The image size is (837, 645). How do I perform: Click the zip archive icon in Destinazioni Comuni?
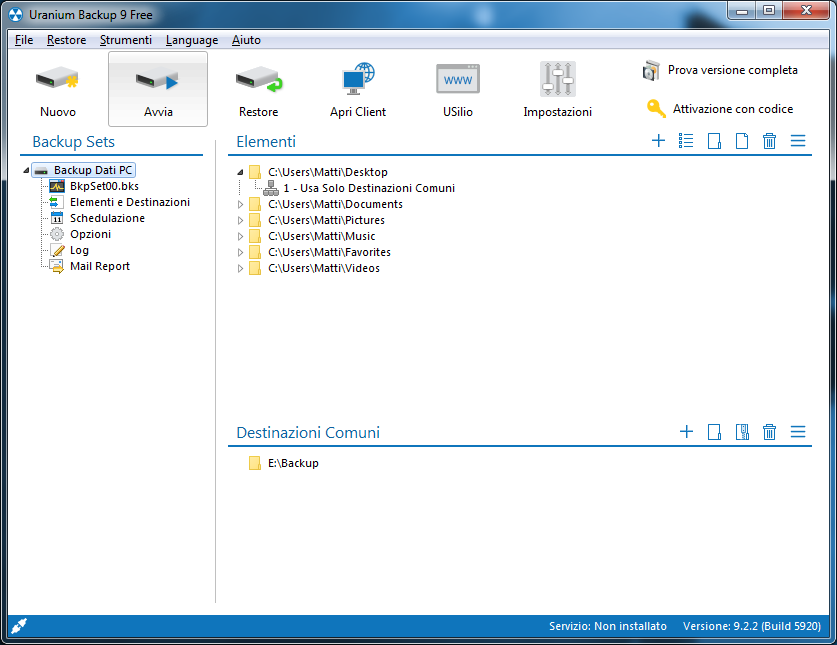742,431
